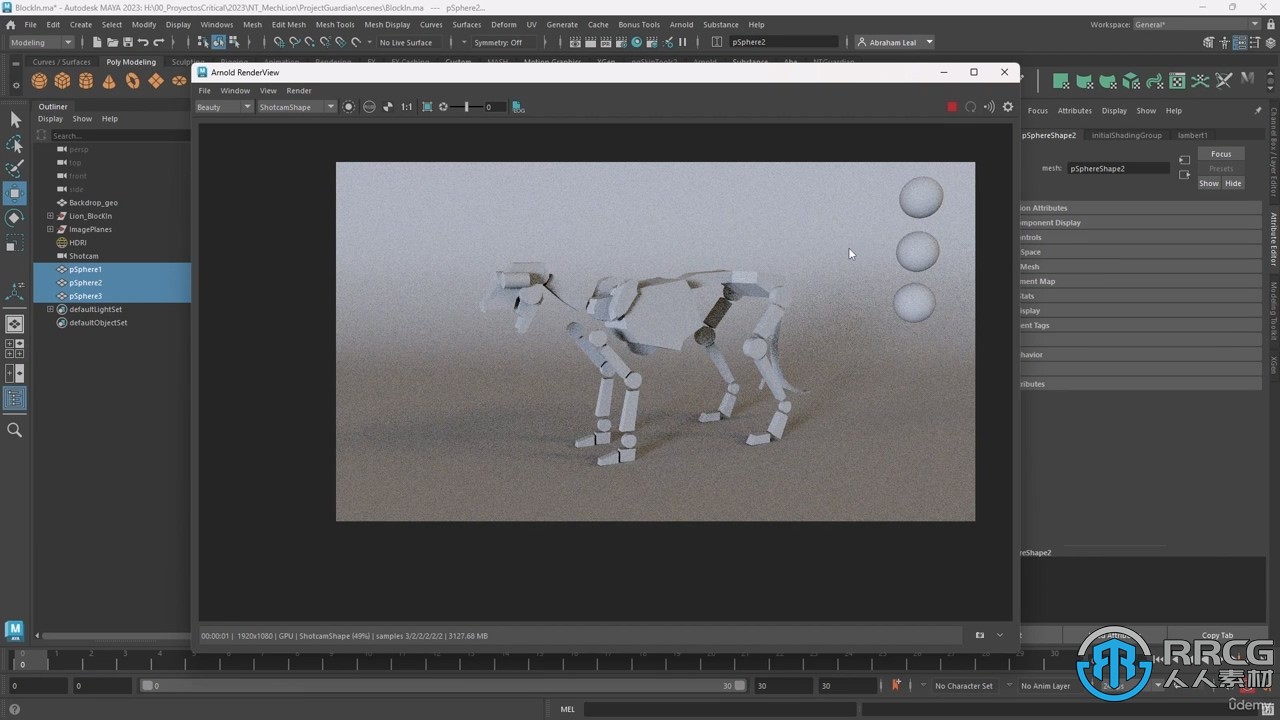Click the Copy Tab button
This screenshot has width=1280, height=720.
point(1217,635)
